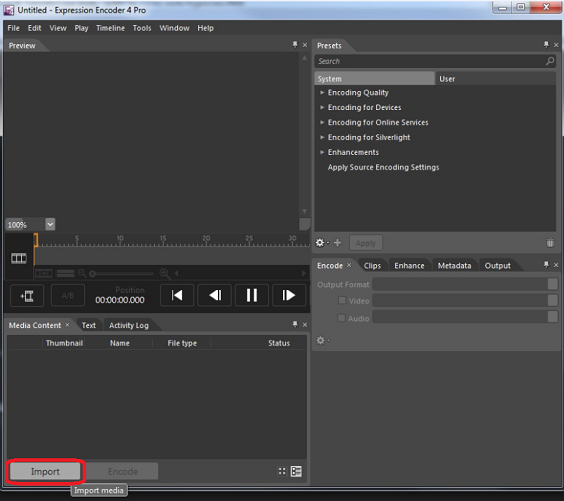The height and width of the screenshot is (501, 564).
Task: Click the trash icon to delete preset
Action: tap(550, 243)
